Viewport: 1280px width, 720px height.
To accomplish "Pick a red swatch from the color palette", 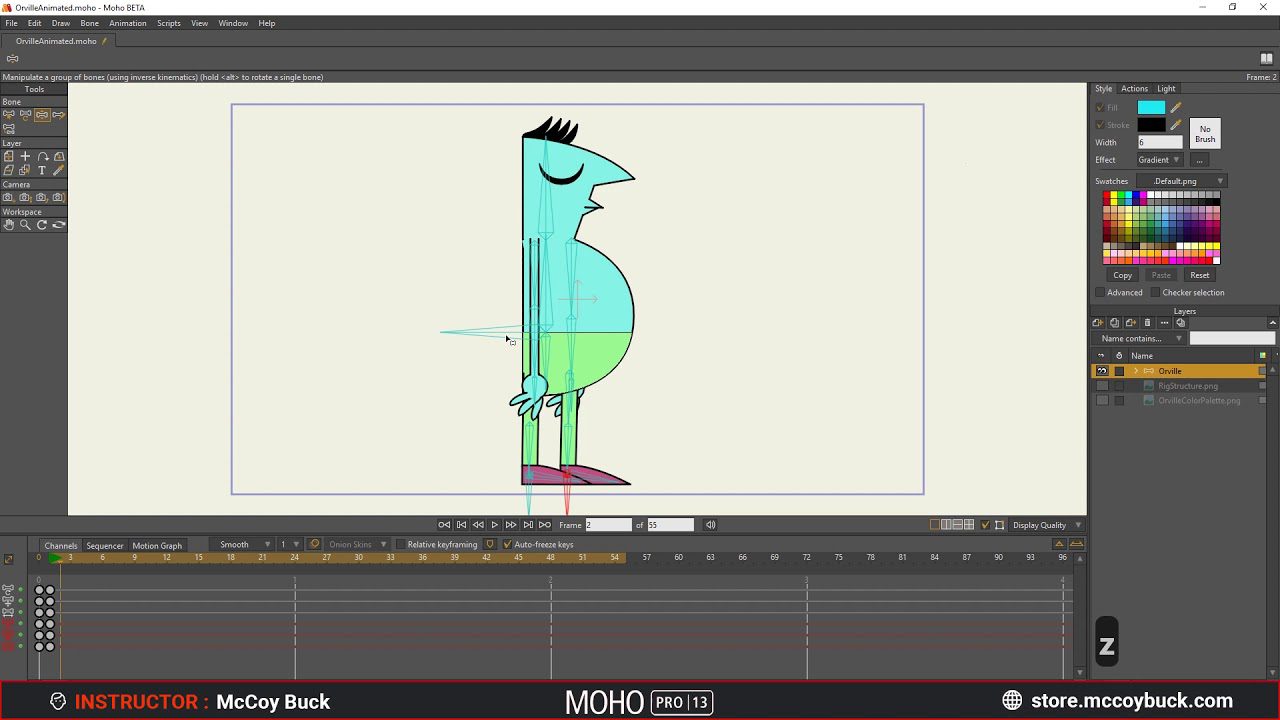I will click(1105, 195).
